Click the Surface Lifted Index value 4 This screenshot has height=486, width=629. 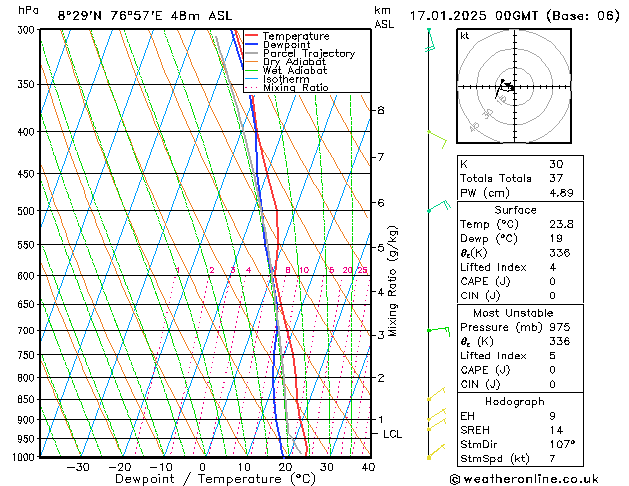tap(553, 267)
